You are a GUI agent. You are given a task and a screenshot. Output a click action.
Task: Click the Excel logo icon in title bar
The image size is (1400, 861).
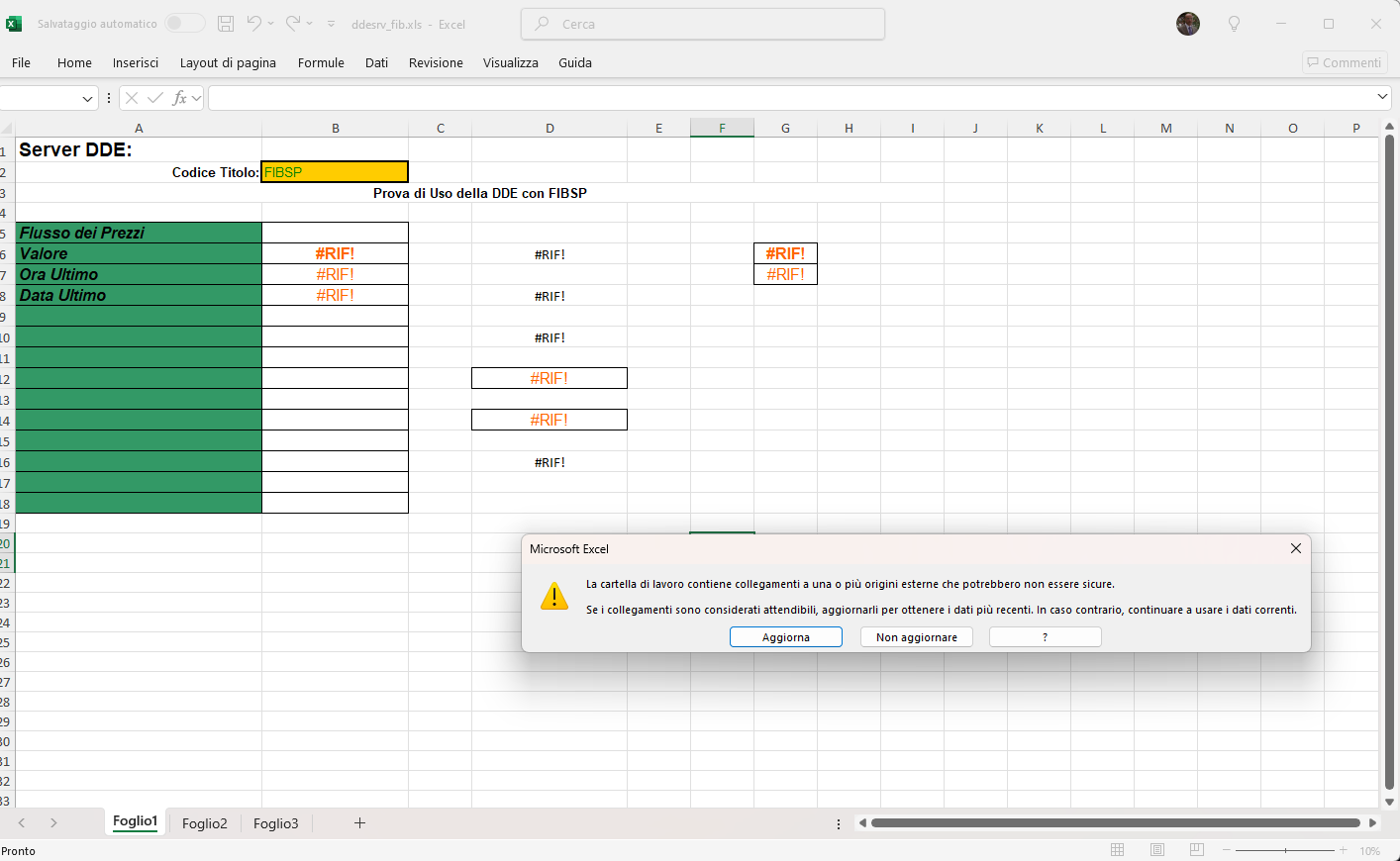pyautogui.click(x=14, y=24)
